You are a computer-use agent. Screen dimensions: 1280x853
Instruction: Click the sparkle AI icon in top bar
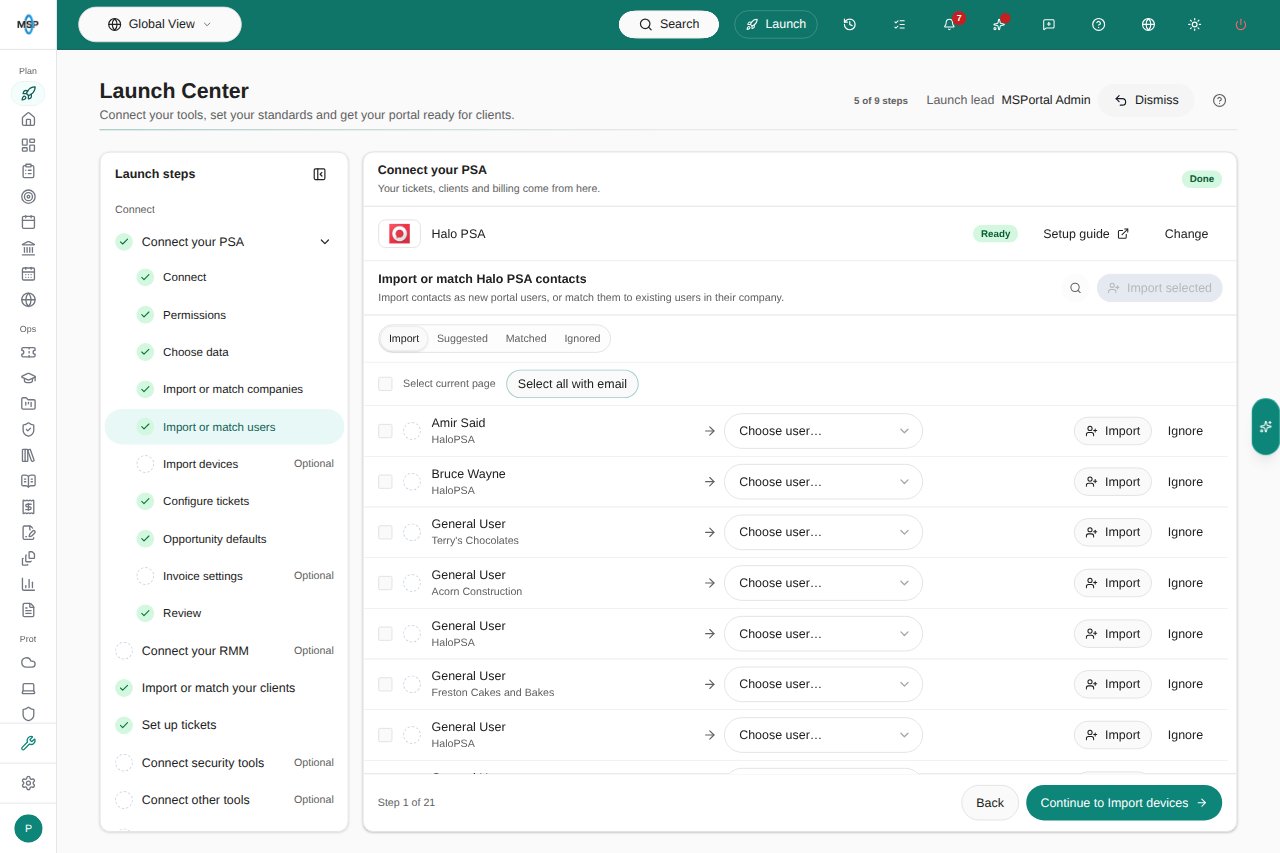click(x=999, y=24)
